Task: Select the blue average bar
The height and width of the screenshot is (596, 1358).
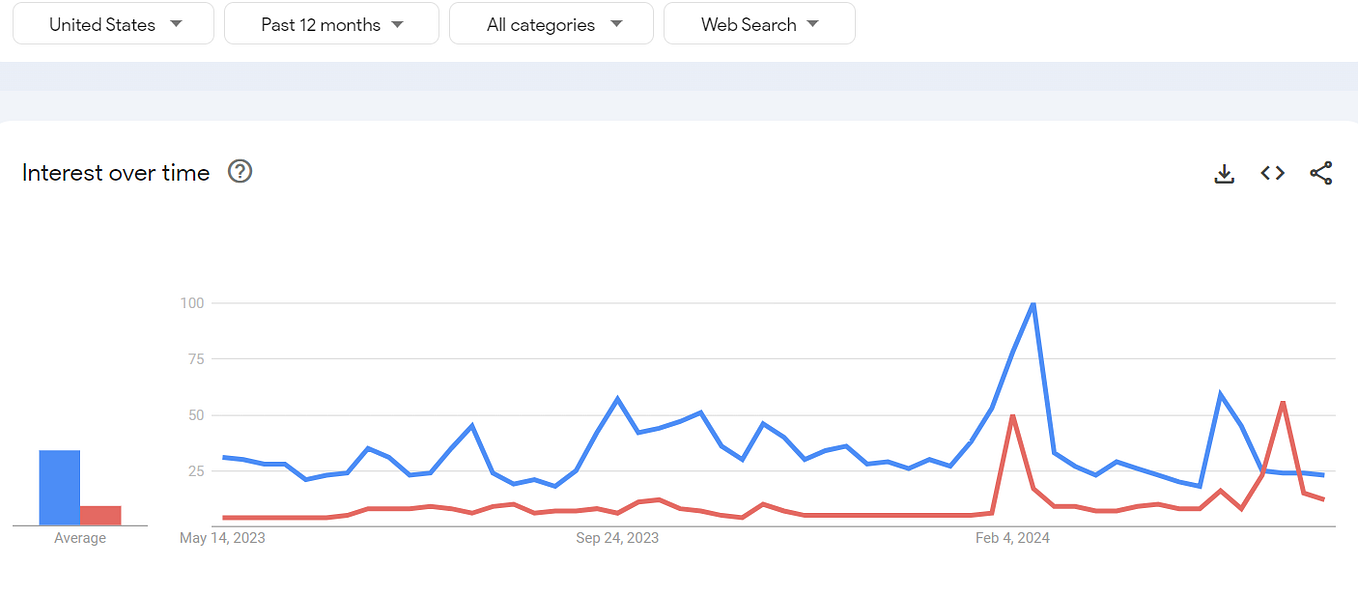Action: click(59, 488)
